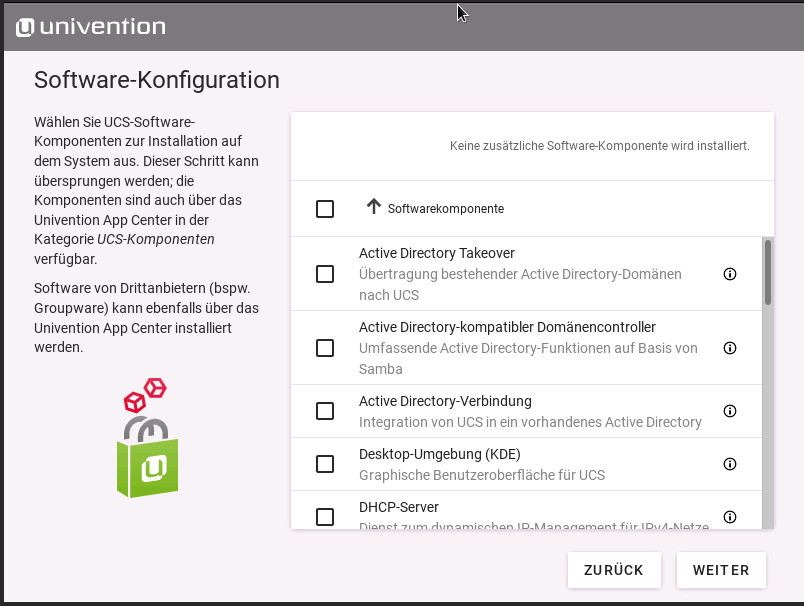Select the Desktop-Umgebung (KDE) title
This screenshot has width=804, height=606.
(439, 454)
